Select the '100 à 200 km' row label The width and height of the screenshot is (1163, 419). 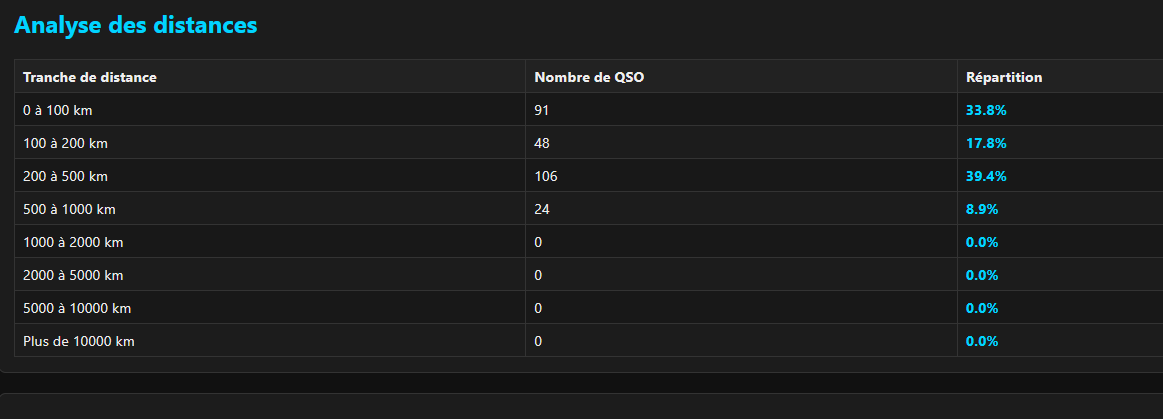[65, 143]
